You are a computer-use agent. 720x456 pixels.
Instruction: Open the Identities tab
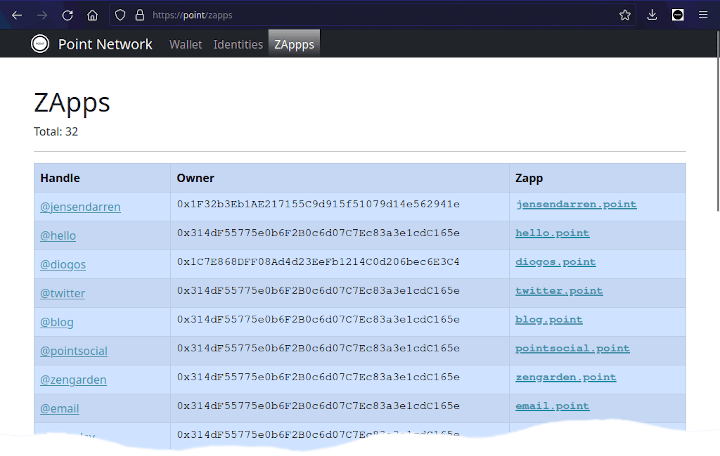click(x=238, y=44)
